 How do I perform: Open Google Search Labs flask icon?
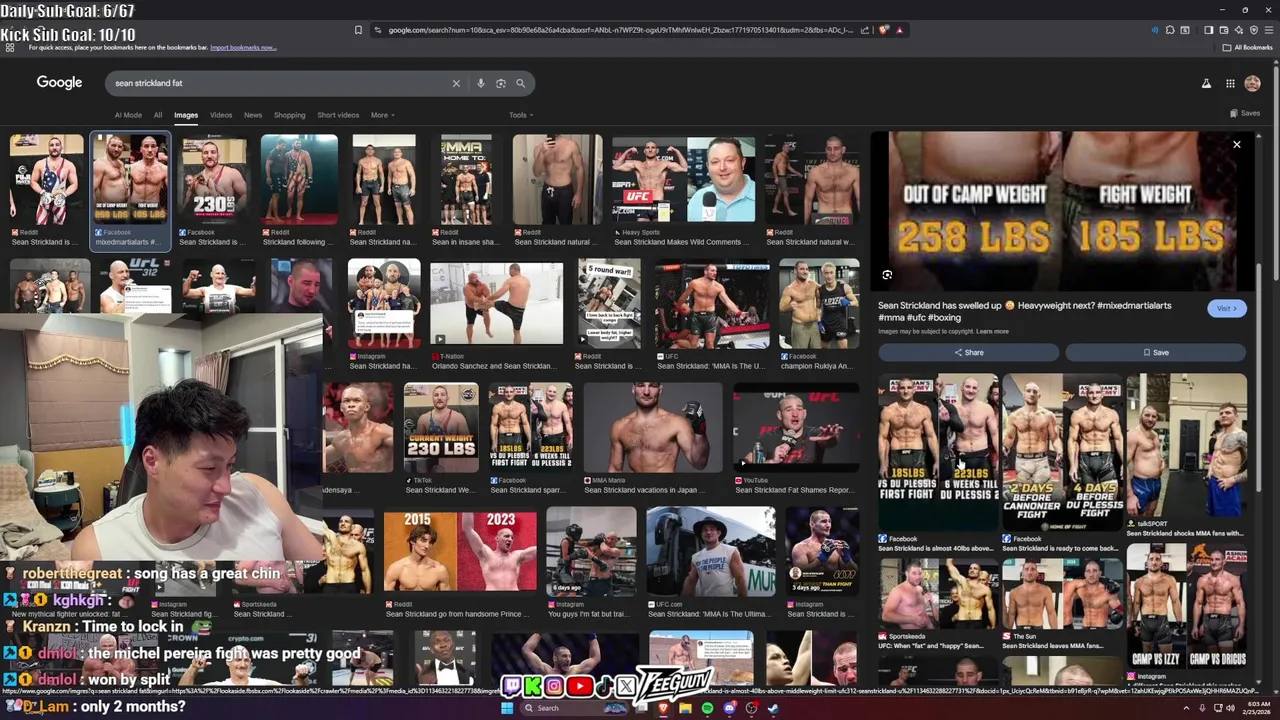click(x=1206, y=83)
